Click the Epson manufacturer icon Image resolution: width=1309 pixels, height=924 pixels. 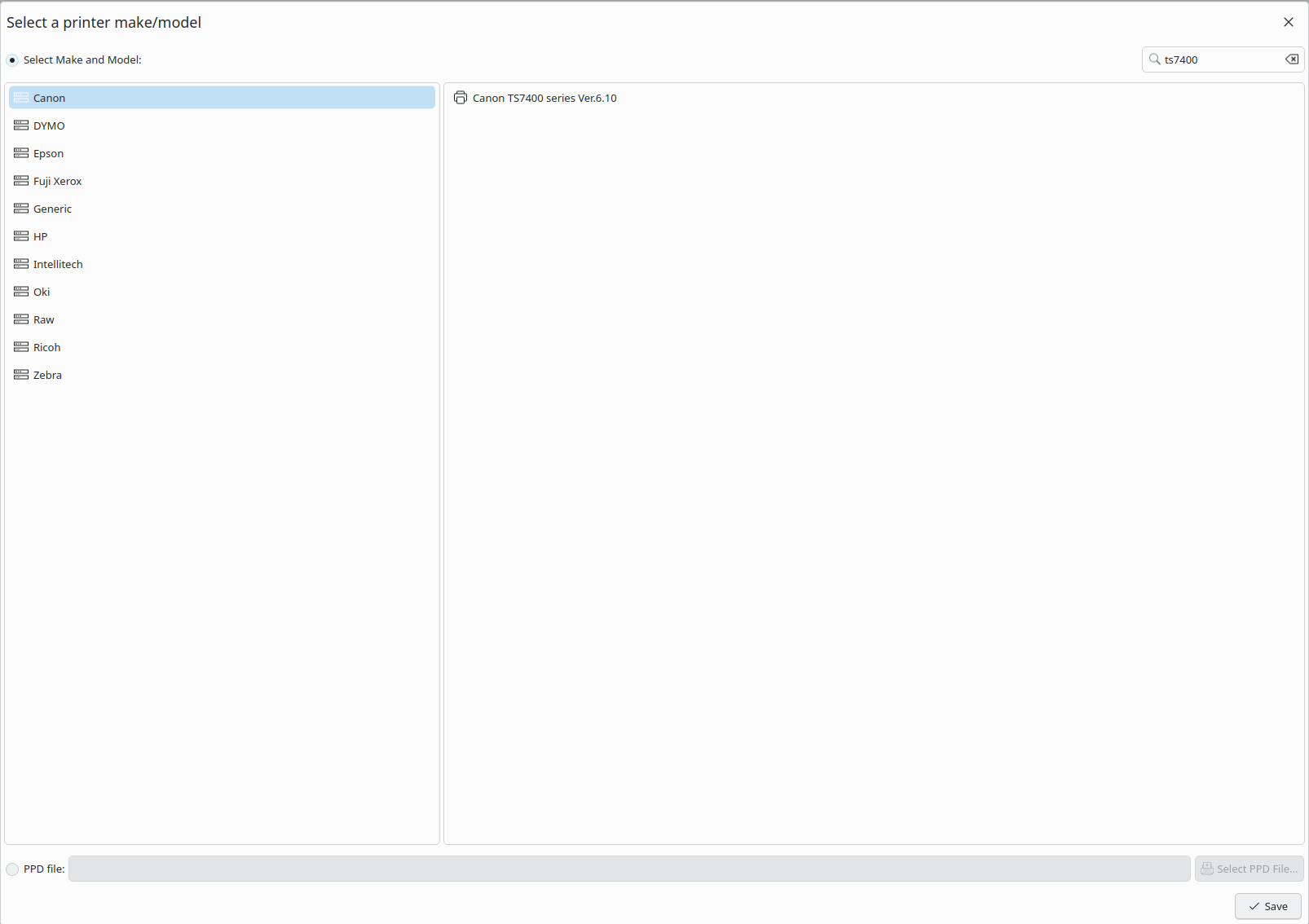(21, 153)
